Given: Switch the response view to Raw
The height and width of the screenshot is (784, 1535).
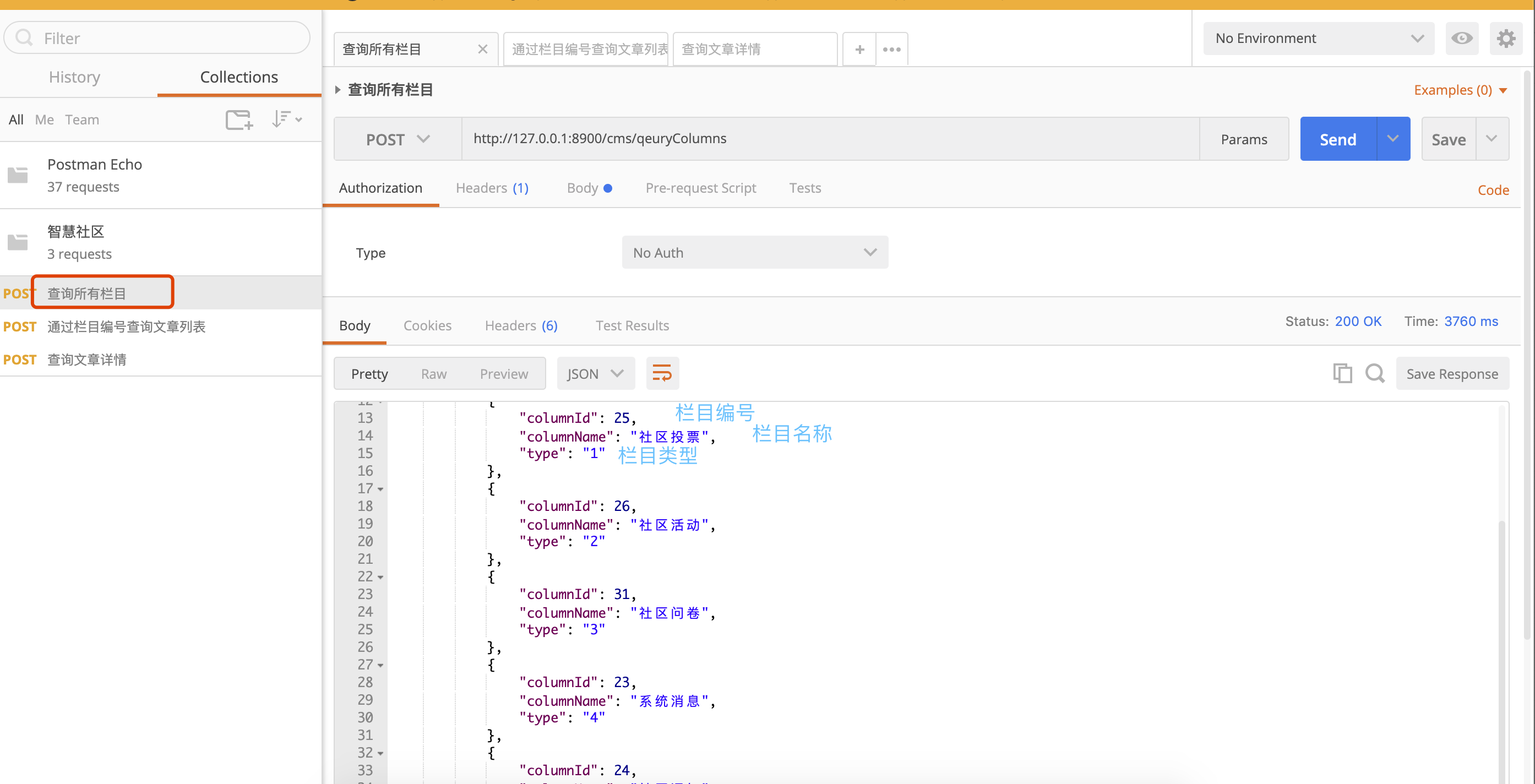Looking at the screenshot, I should (433, 374).
